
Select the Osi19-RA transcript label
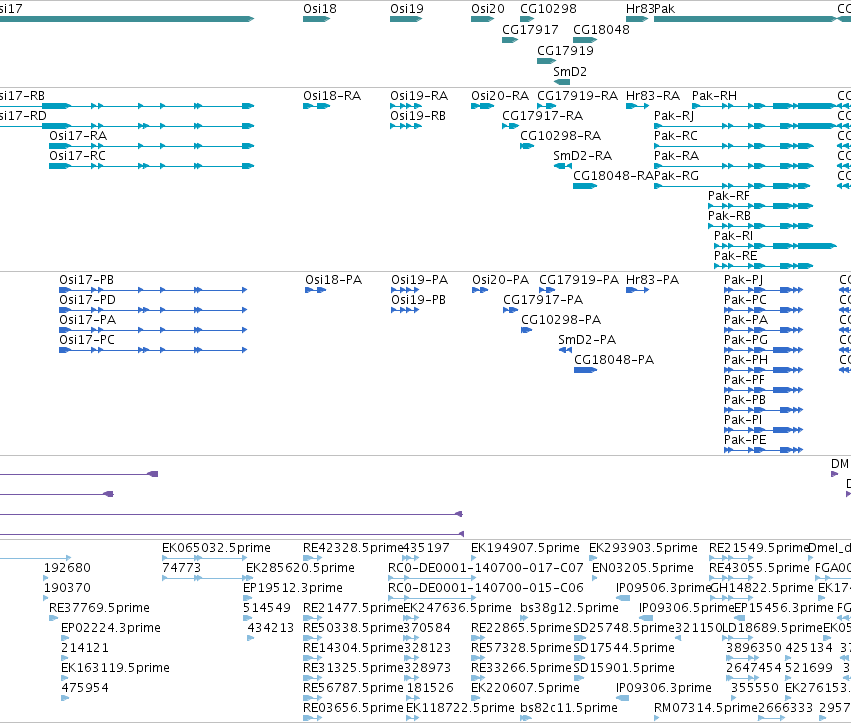tap(419, 96)
